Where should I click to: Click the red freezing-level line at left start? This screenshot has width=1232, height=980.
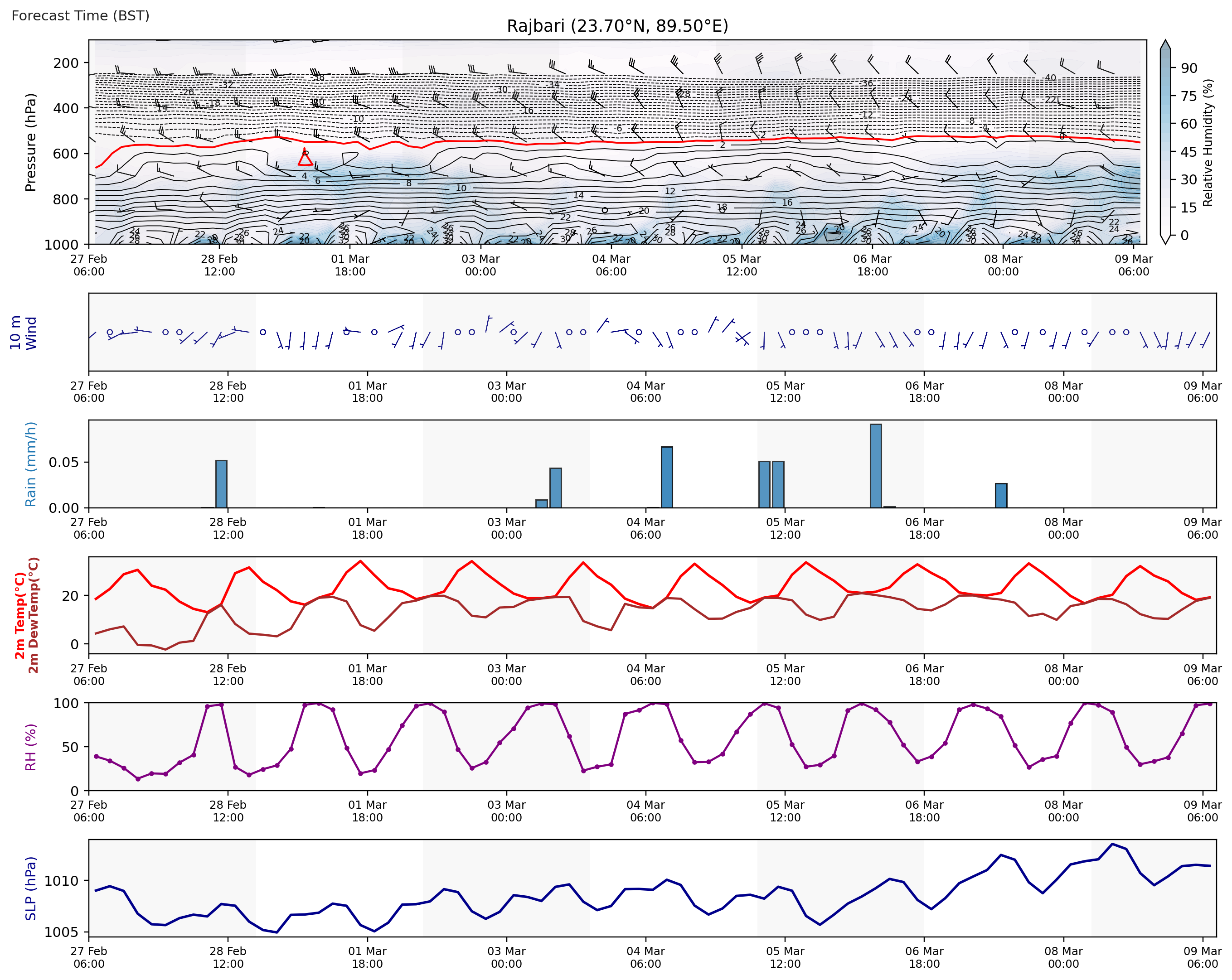pyautogui.click(x=97, y=167)
